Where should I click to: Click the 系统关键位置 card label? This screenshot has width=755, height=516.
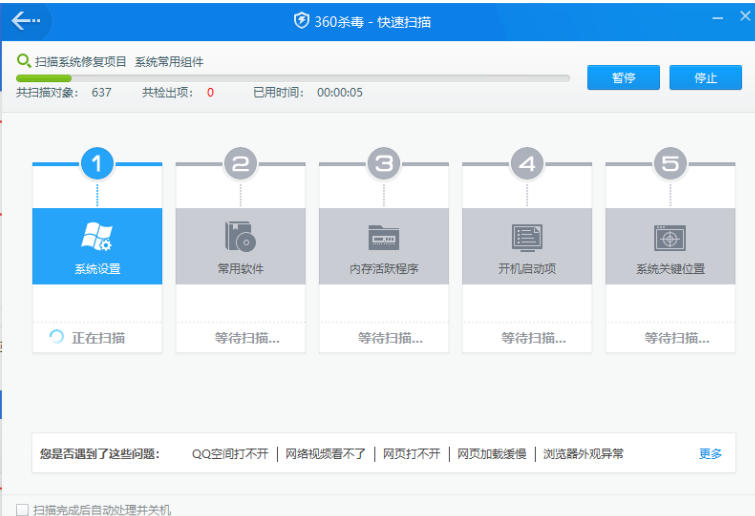click(670, 269)
